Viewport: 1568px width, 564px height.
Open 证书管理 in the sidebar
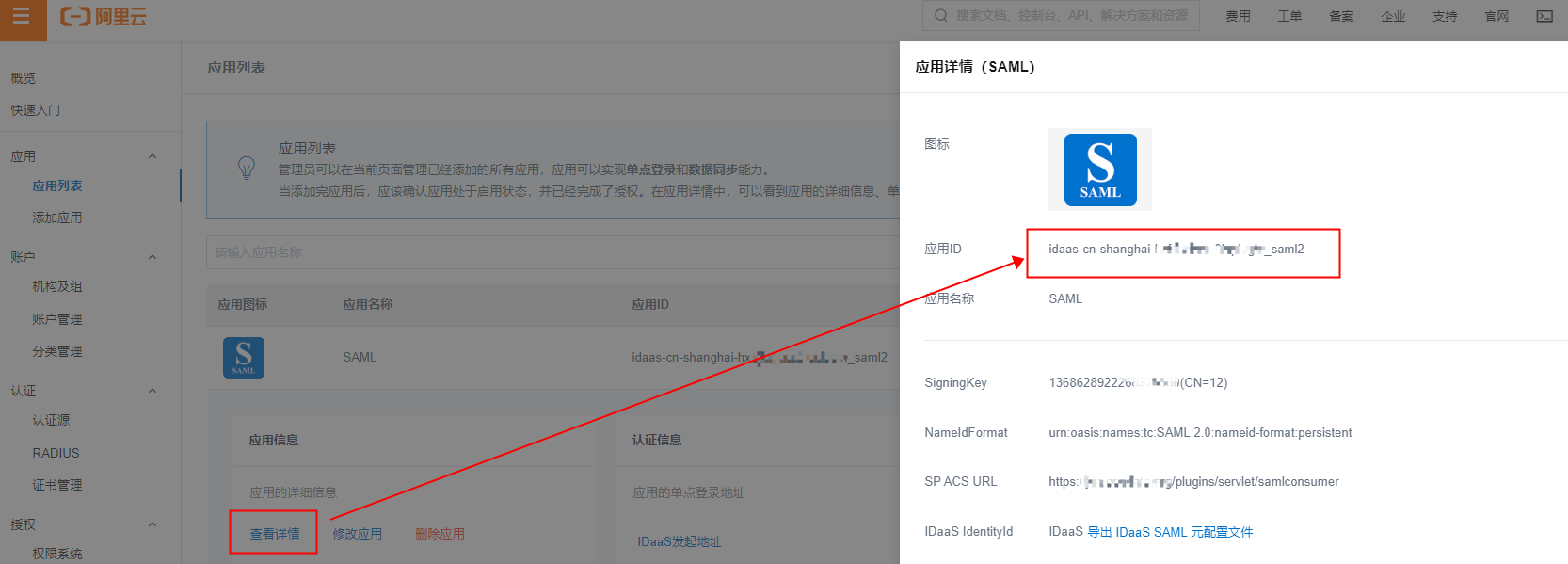click(57, 485)
